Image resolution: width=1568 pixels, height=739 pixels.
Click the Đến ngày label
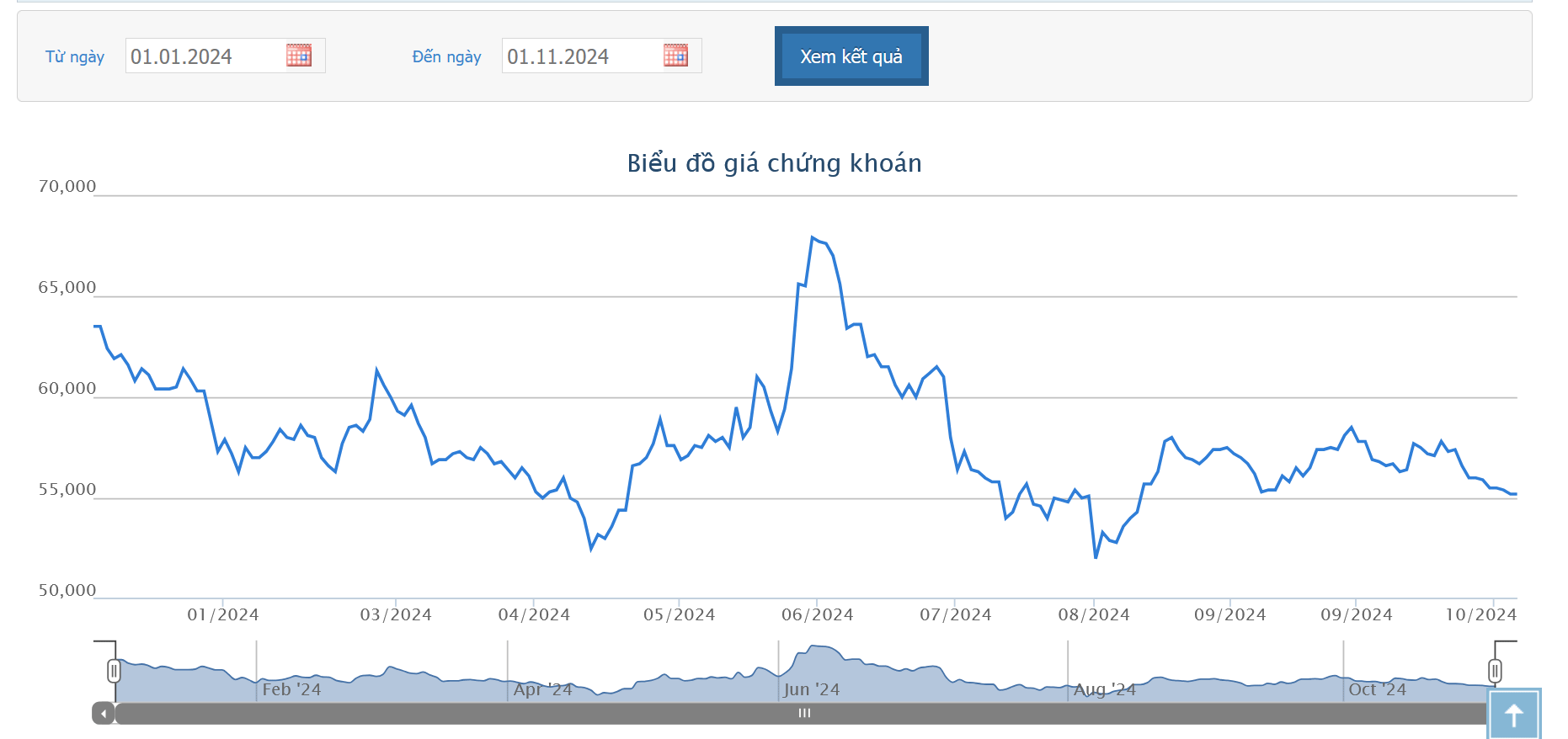(446, 56)
